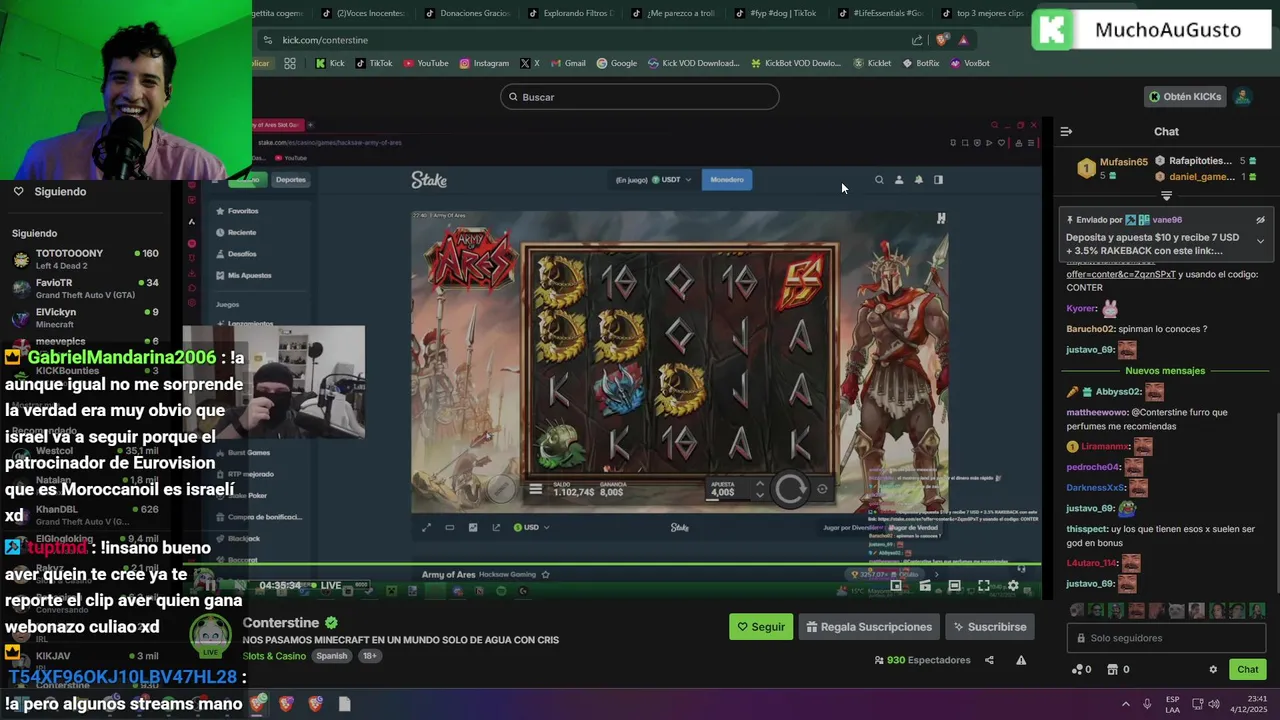
Task: Select the TOTOTOOONY followed channel
Action: 85,259
